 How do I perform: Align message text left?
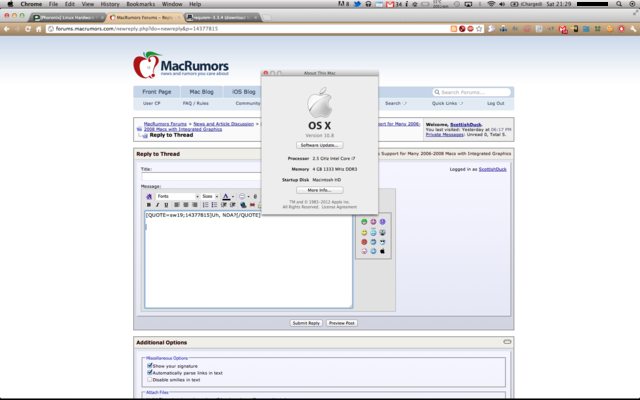click(177, 205)
